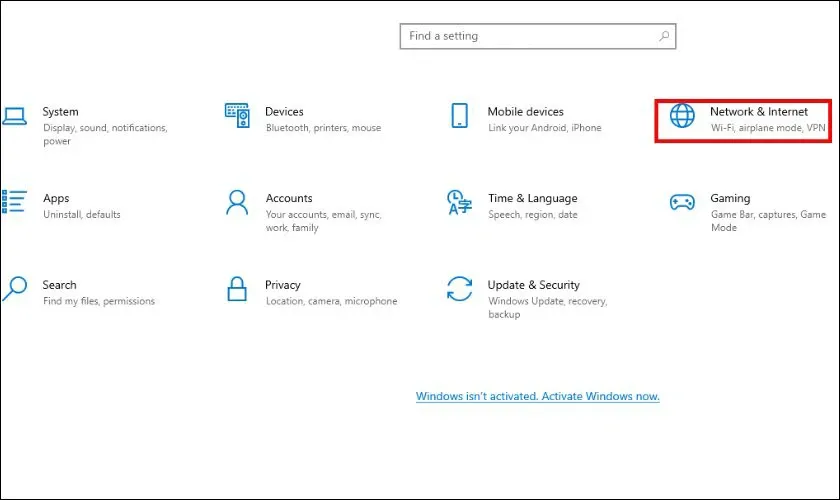Click the magnifier in the search box
840x500 pixels.
[664, 36]
